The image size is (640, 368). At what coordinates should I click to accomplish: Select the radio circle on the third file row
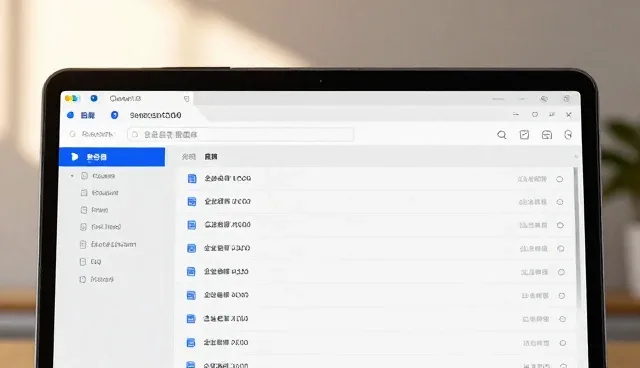[x=560, y=225]
